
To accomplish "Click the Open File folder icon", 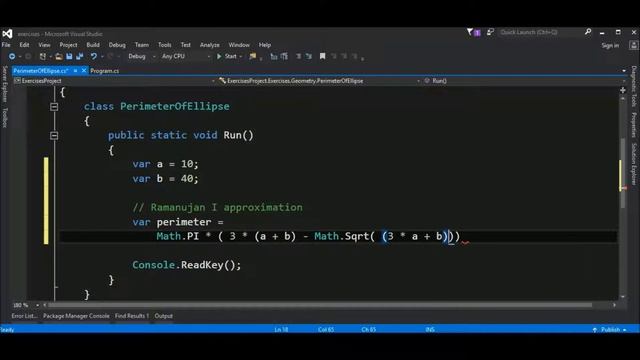I will click(59, 56).
